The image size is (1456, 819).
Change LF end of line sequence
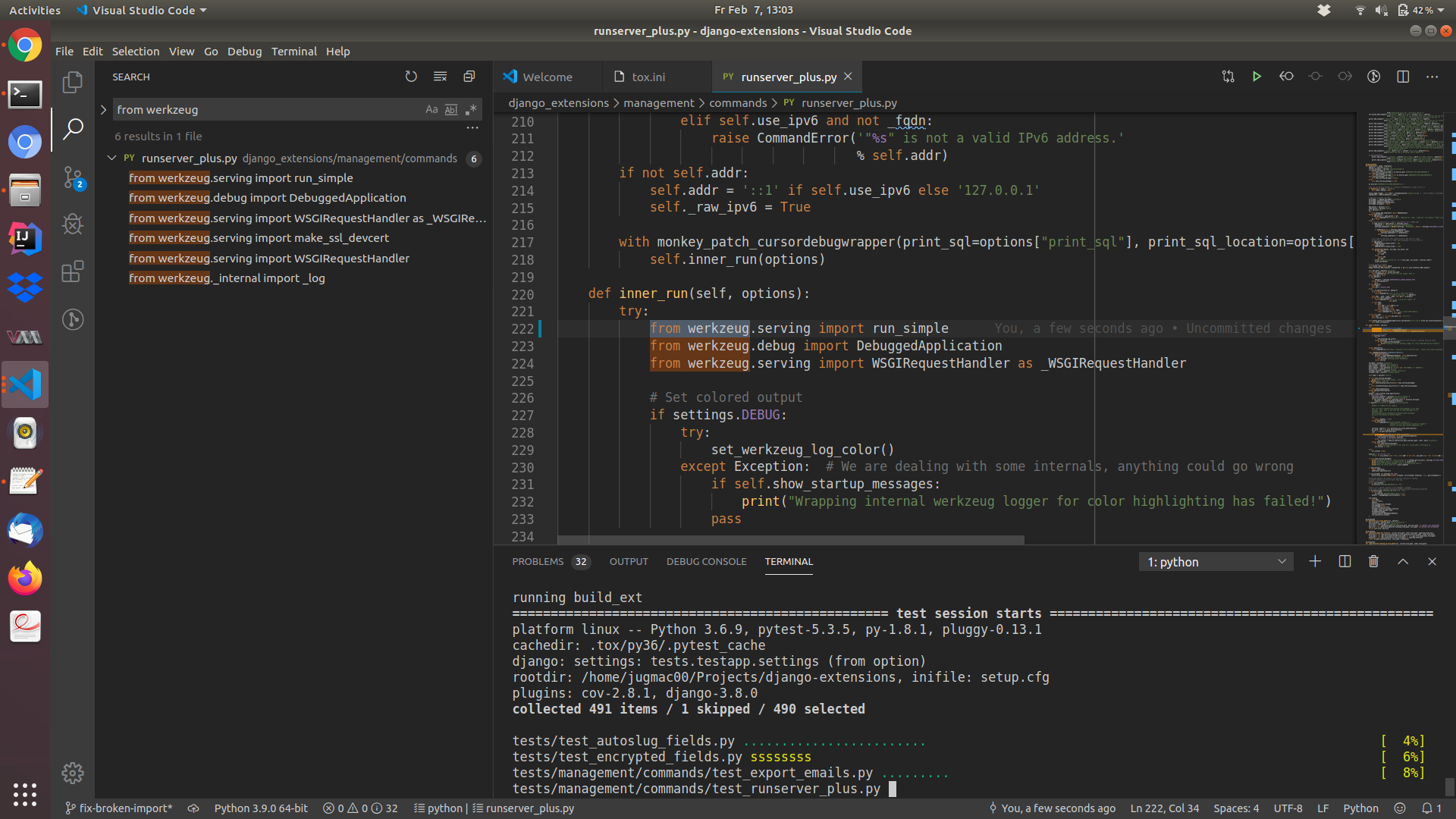[1323, 808]
